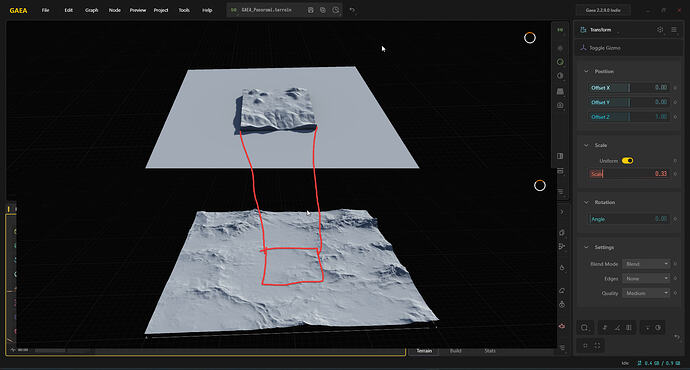The image size is (690, 370).
Task: Open the Edit menu
Action: [69, 10]
